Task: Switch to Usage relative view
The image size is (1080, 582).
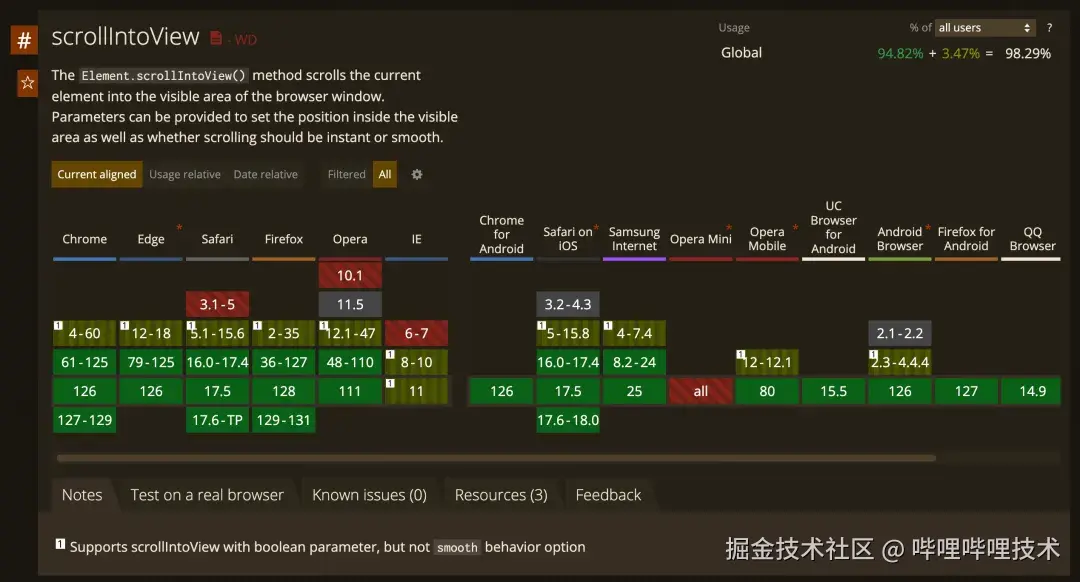Action: click(185, 174)
